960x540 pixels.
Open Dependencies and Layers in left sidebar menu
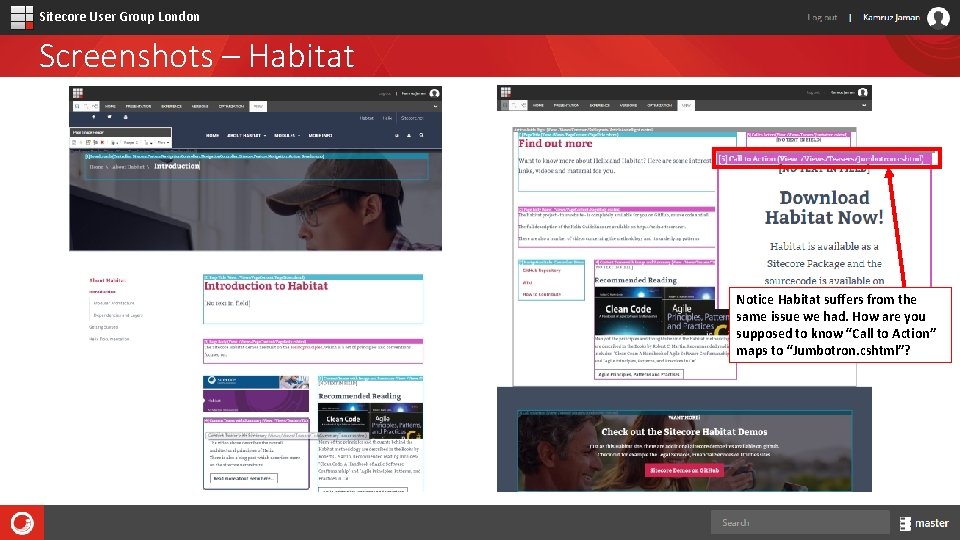(x=118, y=315)
